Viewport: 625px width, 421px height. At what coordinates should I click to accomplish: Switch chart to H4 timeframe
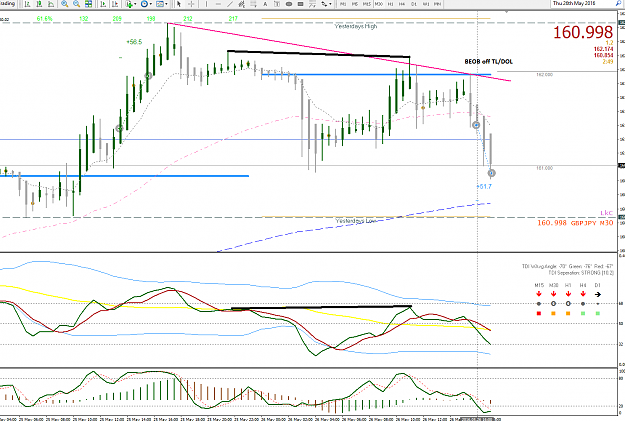402,4
